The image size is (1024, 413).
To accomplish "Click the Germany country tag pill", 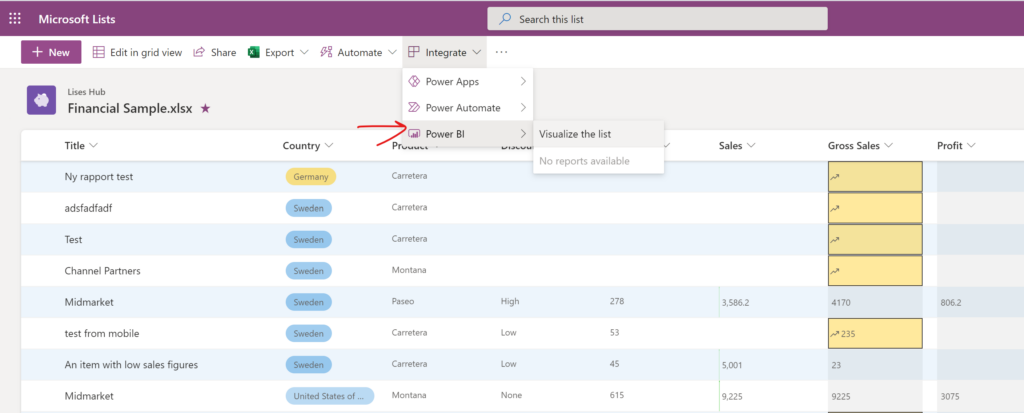I will (310, 176).
